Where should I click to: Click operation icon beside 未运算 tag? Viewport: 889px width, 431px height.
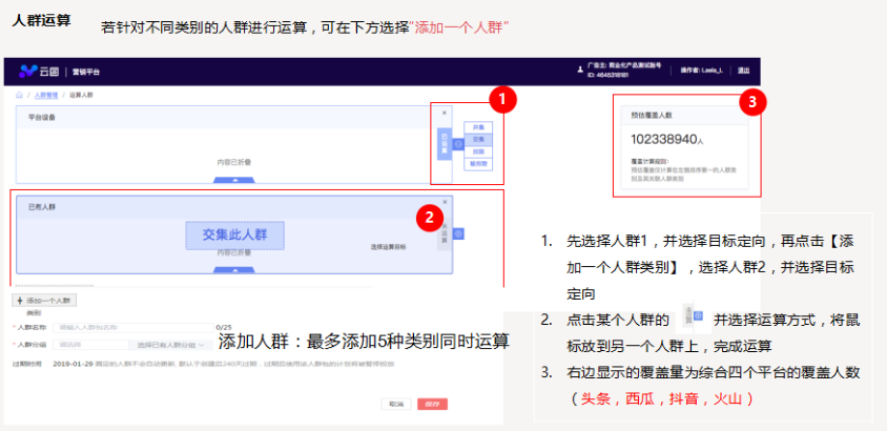(x=459, y=233)
